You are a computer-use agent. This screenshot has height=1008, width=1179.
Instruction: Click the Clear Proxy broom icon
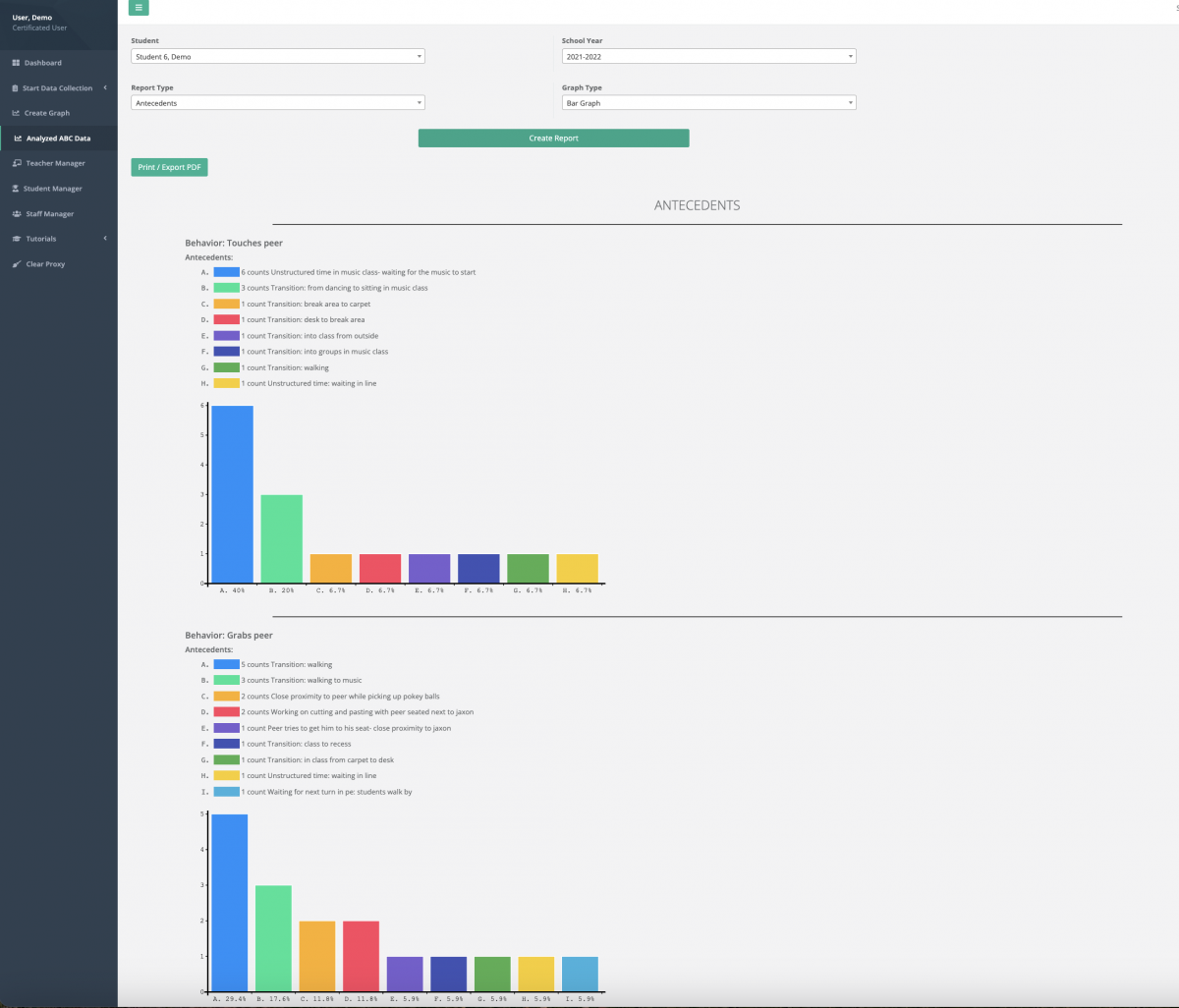click(17, 263)
